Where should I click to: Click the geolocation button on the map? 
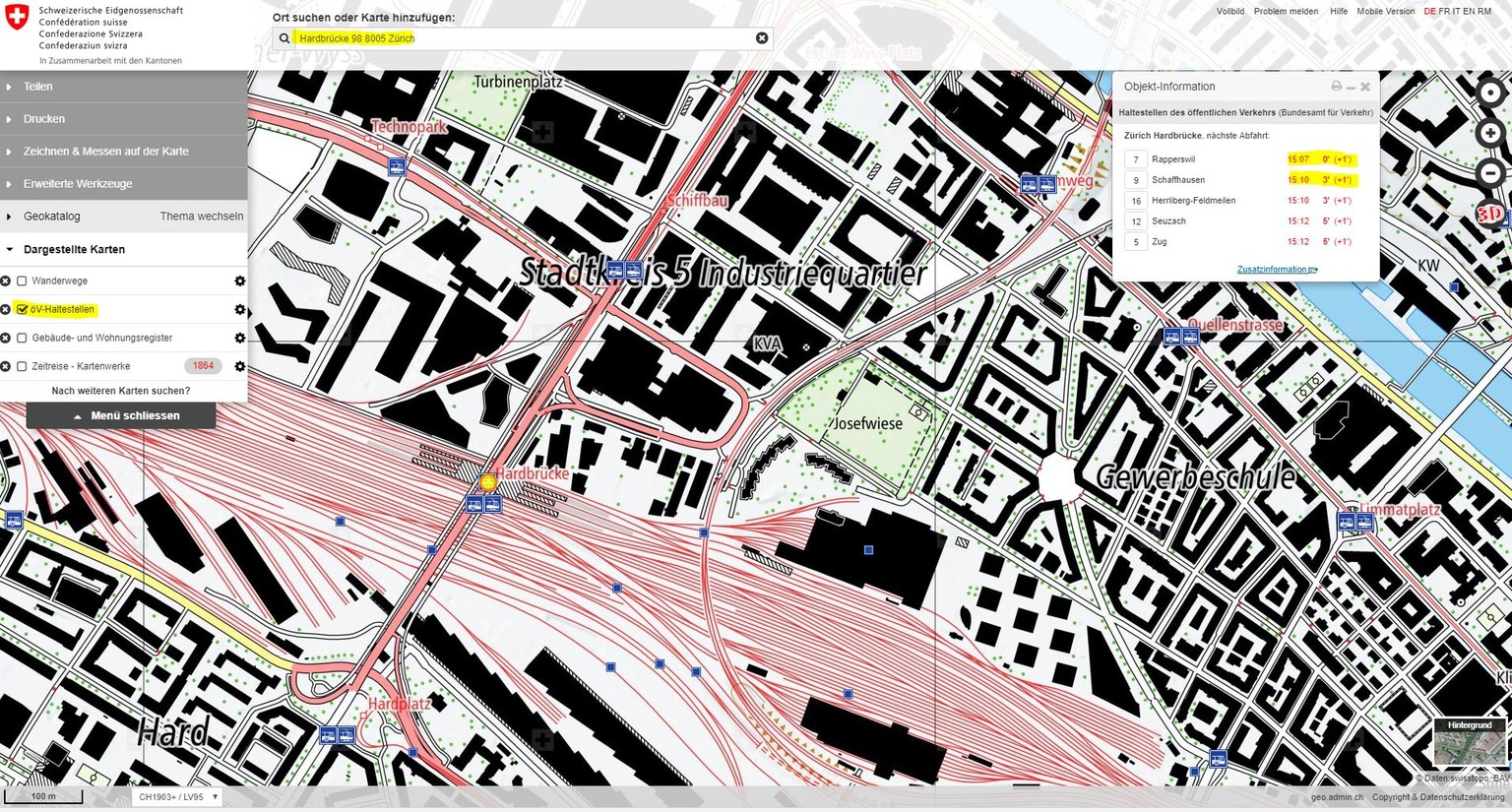coord(1490,94)
